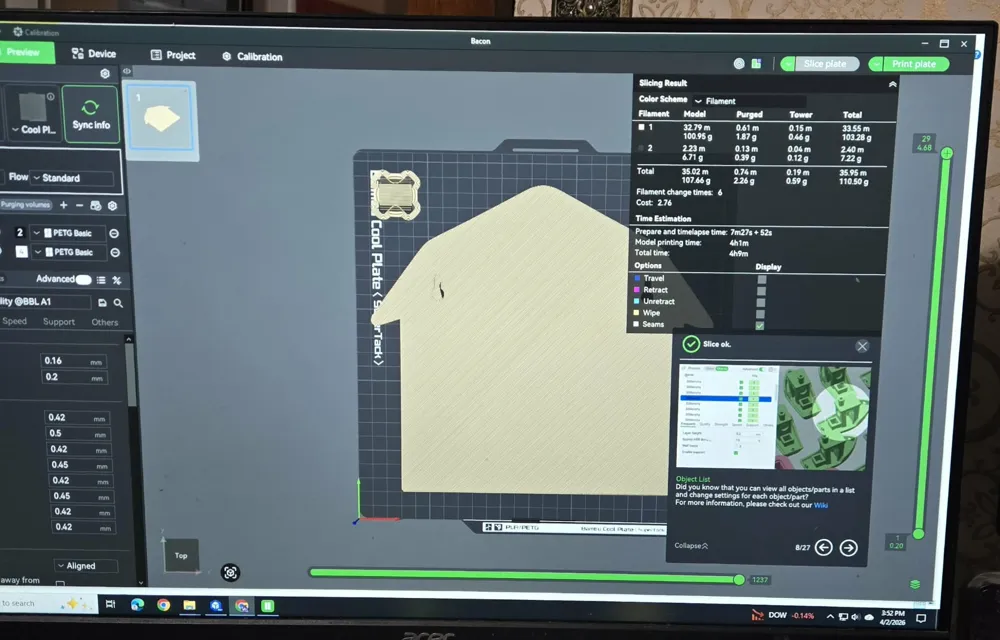This screenshot has height=640, width=1000.
Task: Enable the Retract display checkbox
Action: point(761,291)
